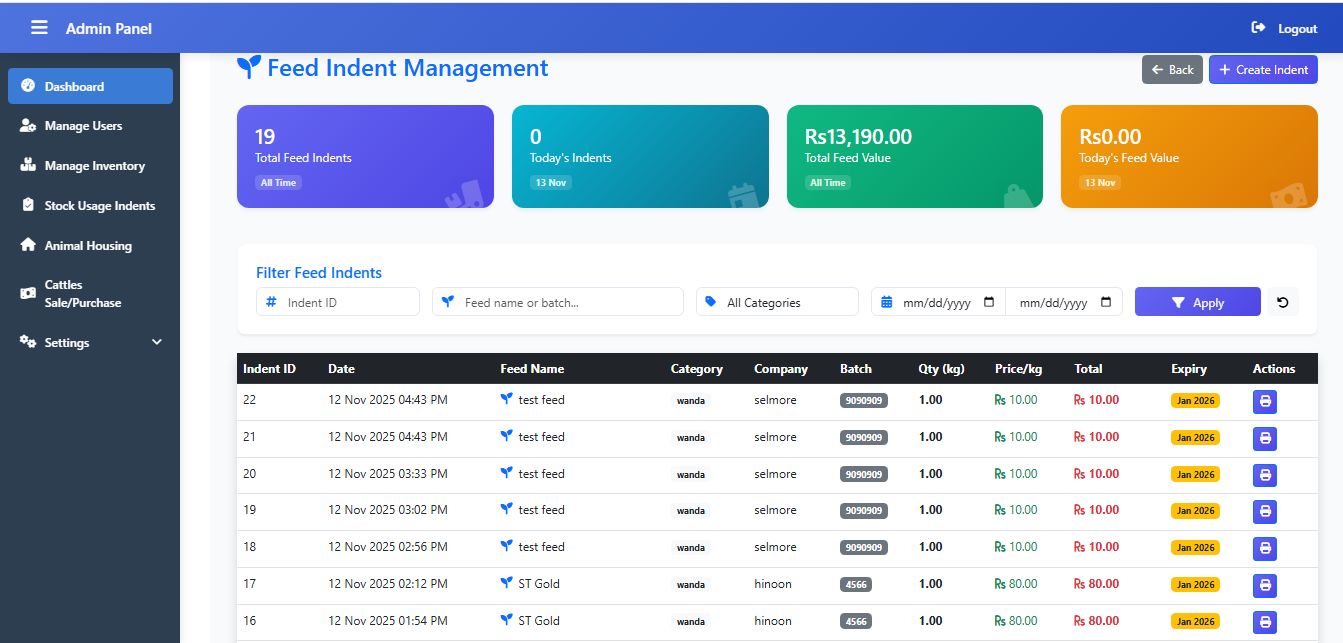This screenshot has height=643, width=1343.
Task: Open calendar picker on the first date field
Action: [989, 302]
